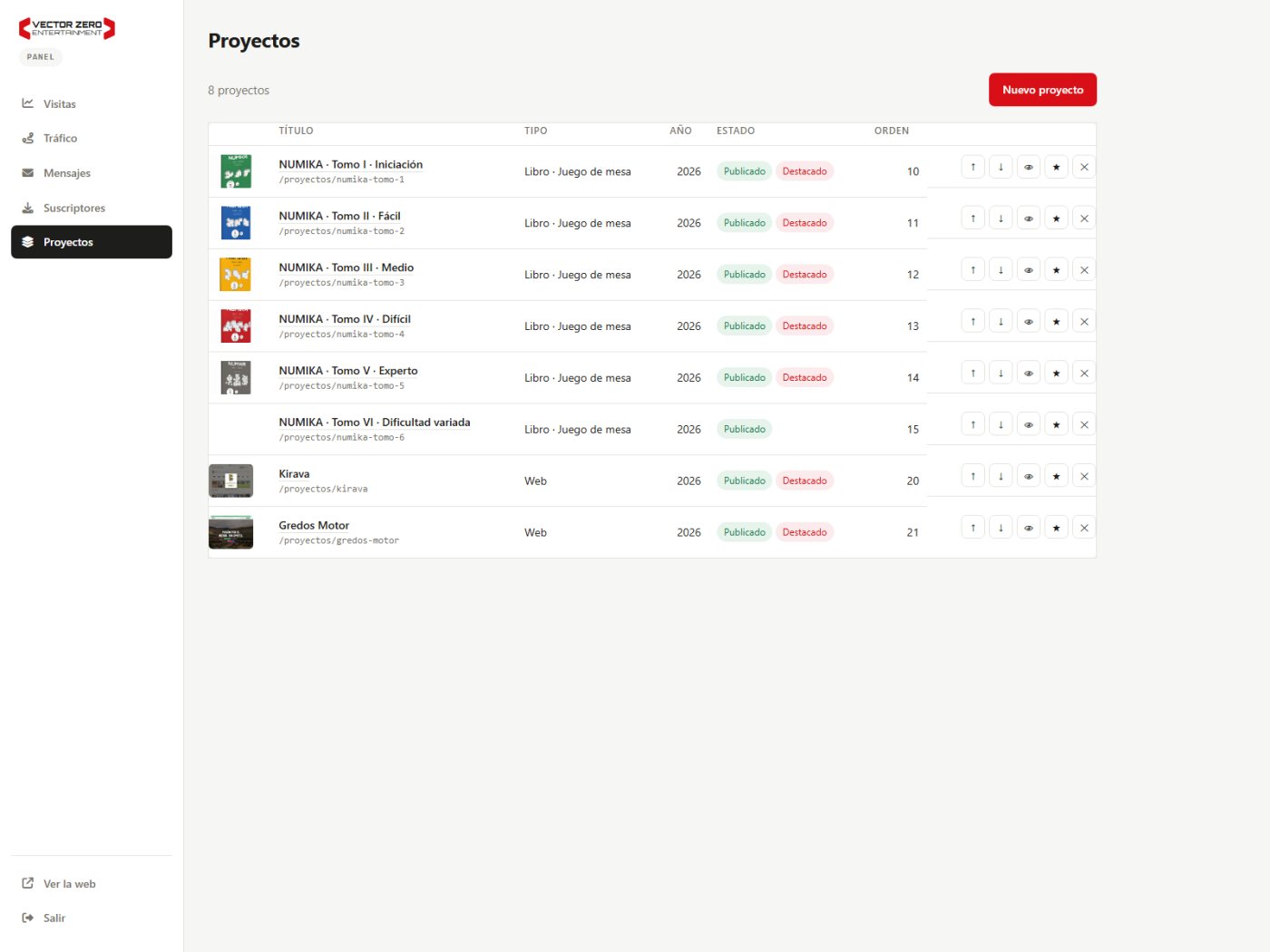Open Tráfico section
Screen dimensions: 1270x952
point(92,139)
